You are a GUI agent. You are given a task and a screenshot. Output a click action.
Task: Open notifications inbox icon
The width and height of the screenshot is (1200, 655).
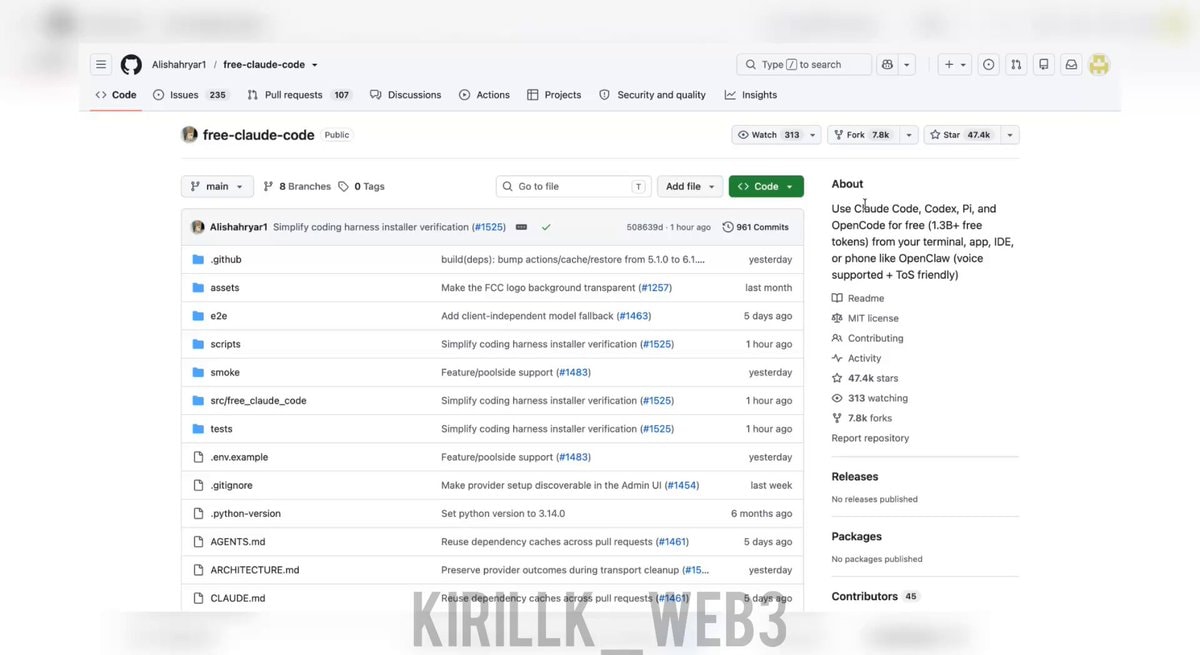click(x=1071, y=65)
